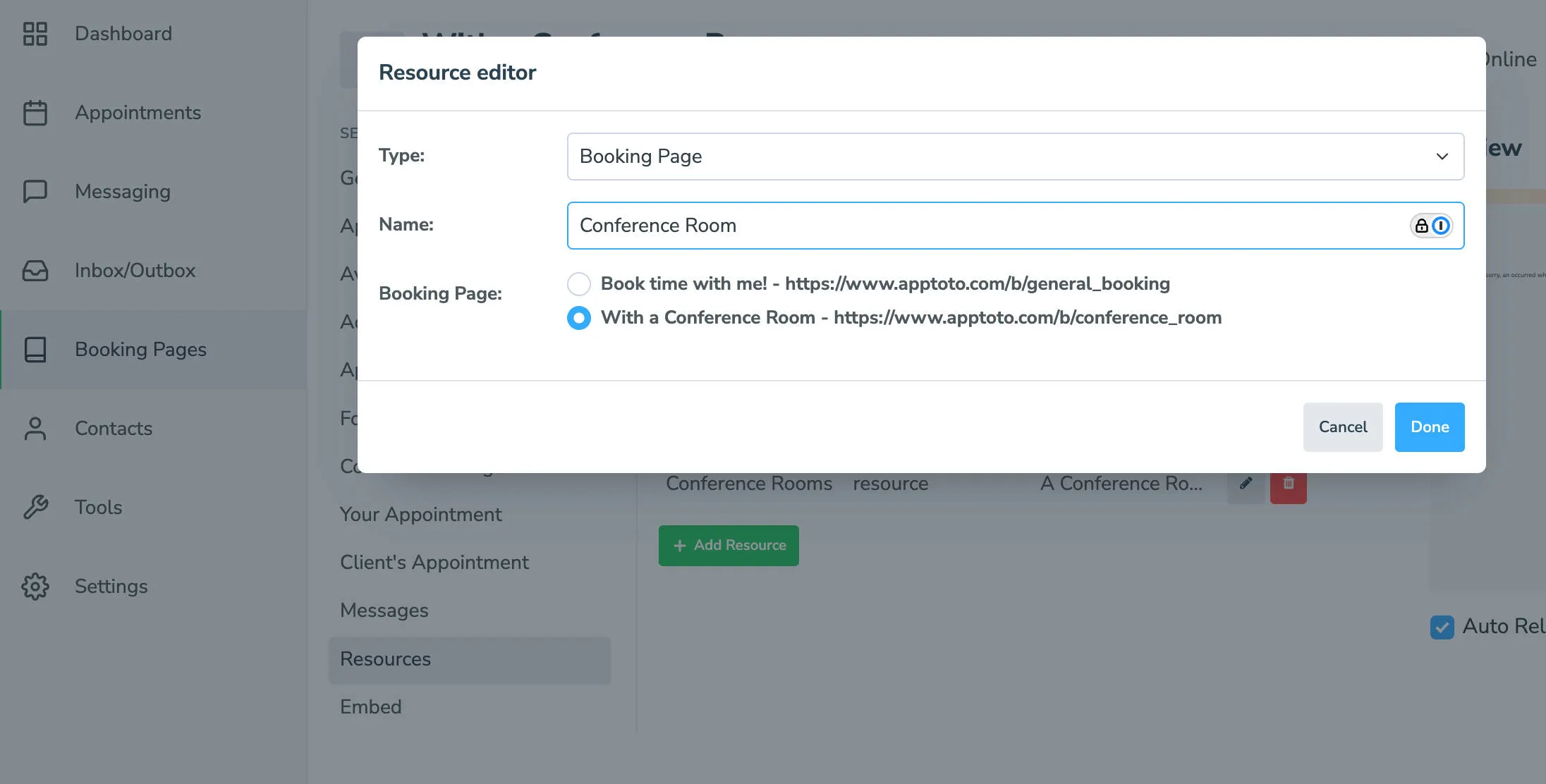Select the Book time with me booking page
The width and height of the screenshot is (1546, 784).
(x=578, y=283)
